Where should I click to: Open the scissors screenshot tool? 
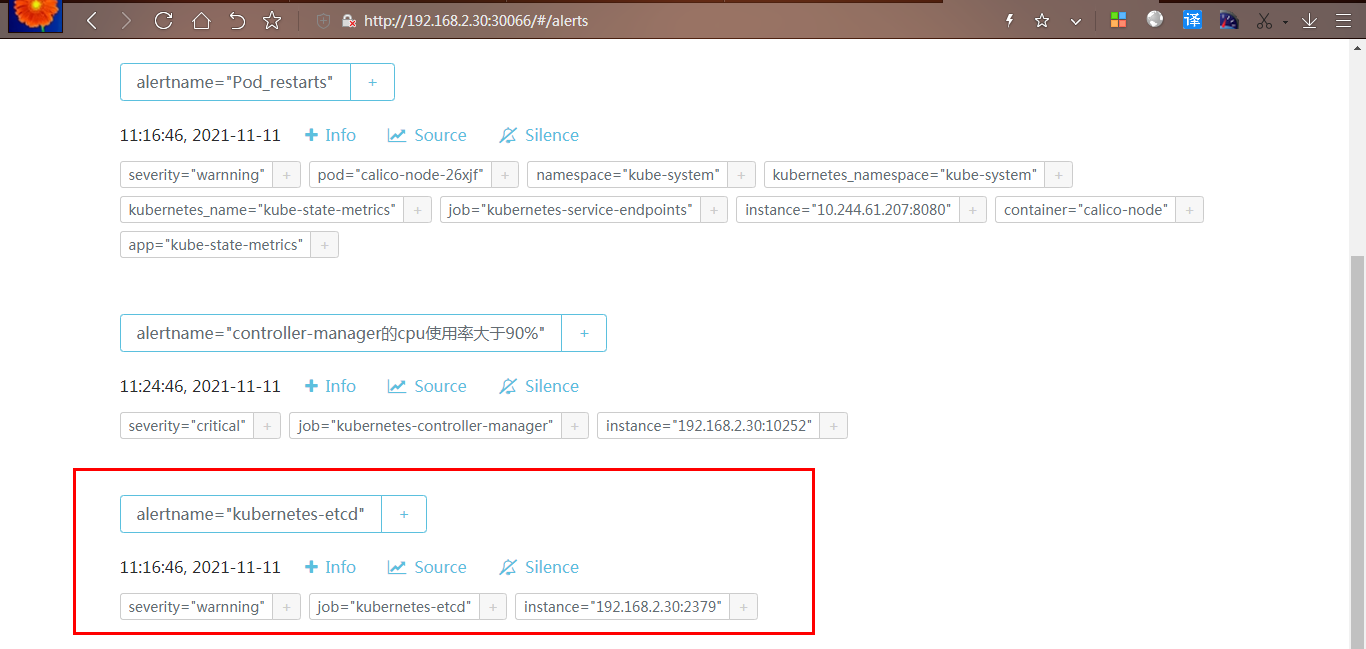(x=1265, y=20)
